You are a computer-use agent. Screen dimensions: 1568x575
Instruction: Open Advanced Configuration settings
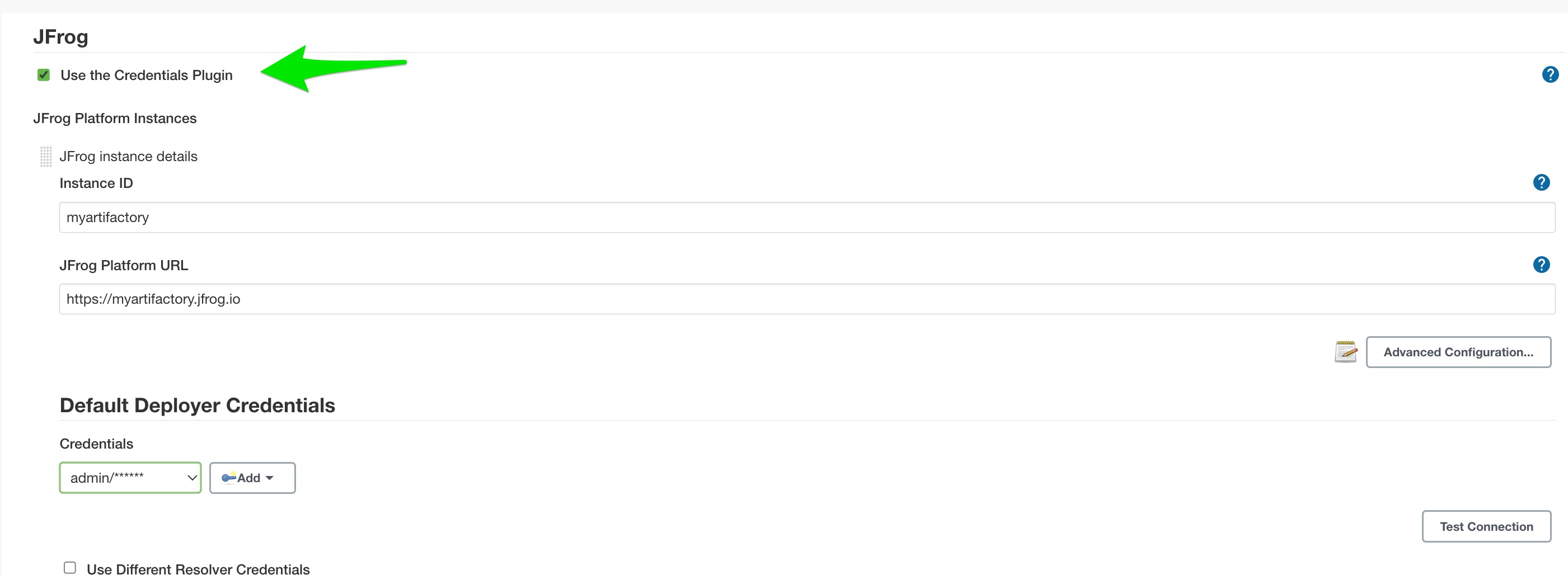(x=1458, y=352)
